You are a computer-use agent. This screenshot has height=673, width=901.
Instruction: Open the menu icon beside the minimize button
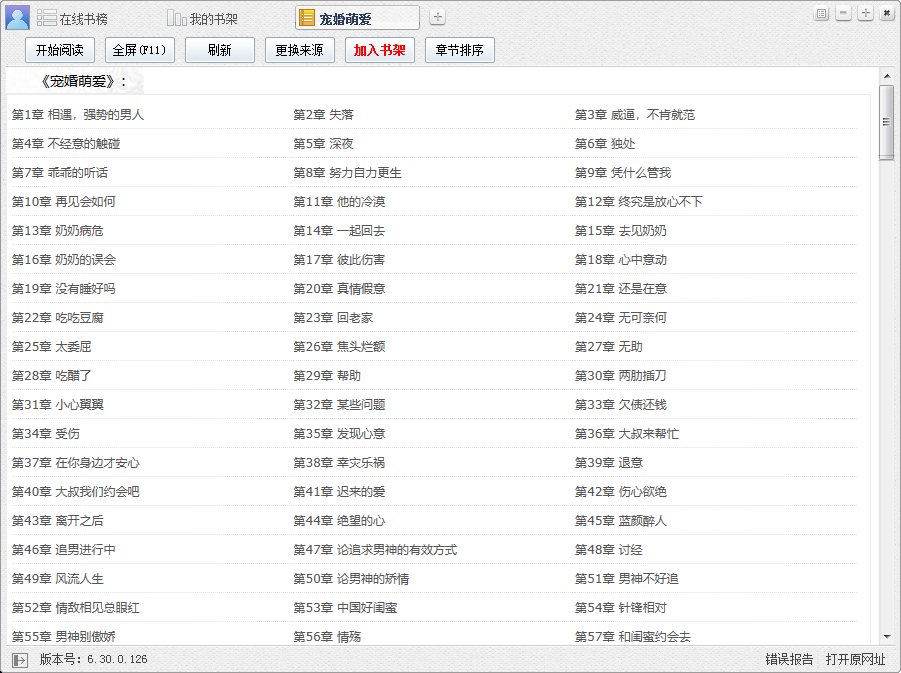(x=822, y=13)
